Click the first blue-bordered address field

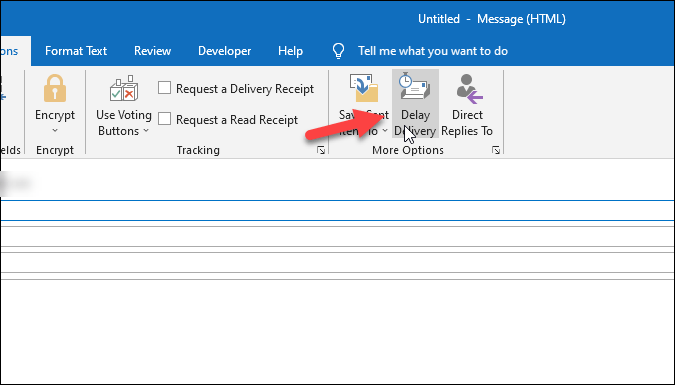click(338, 210)
